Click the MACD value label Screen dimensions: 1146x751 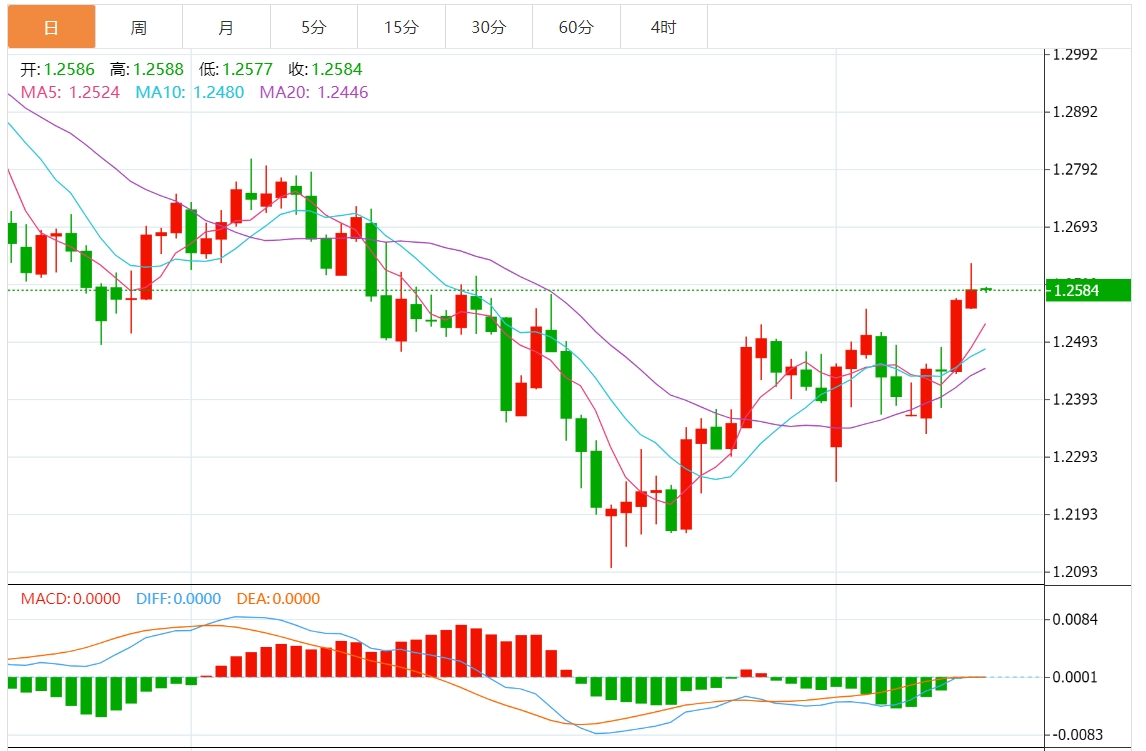[70, 599]
